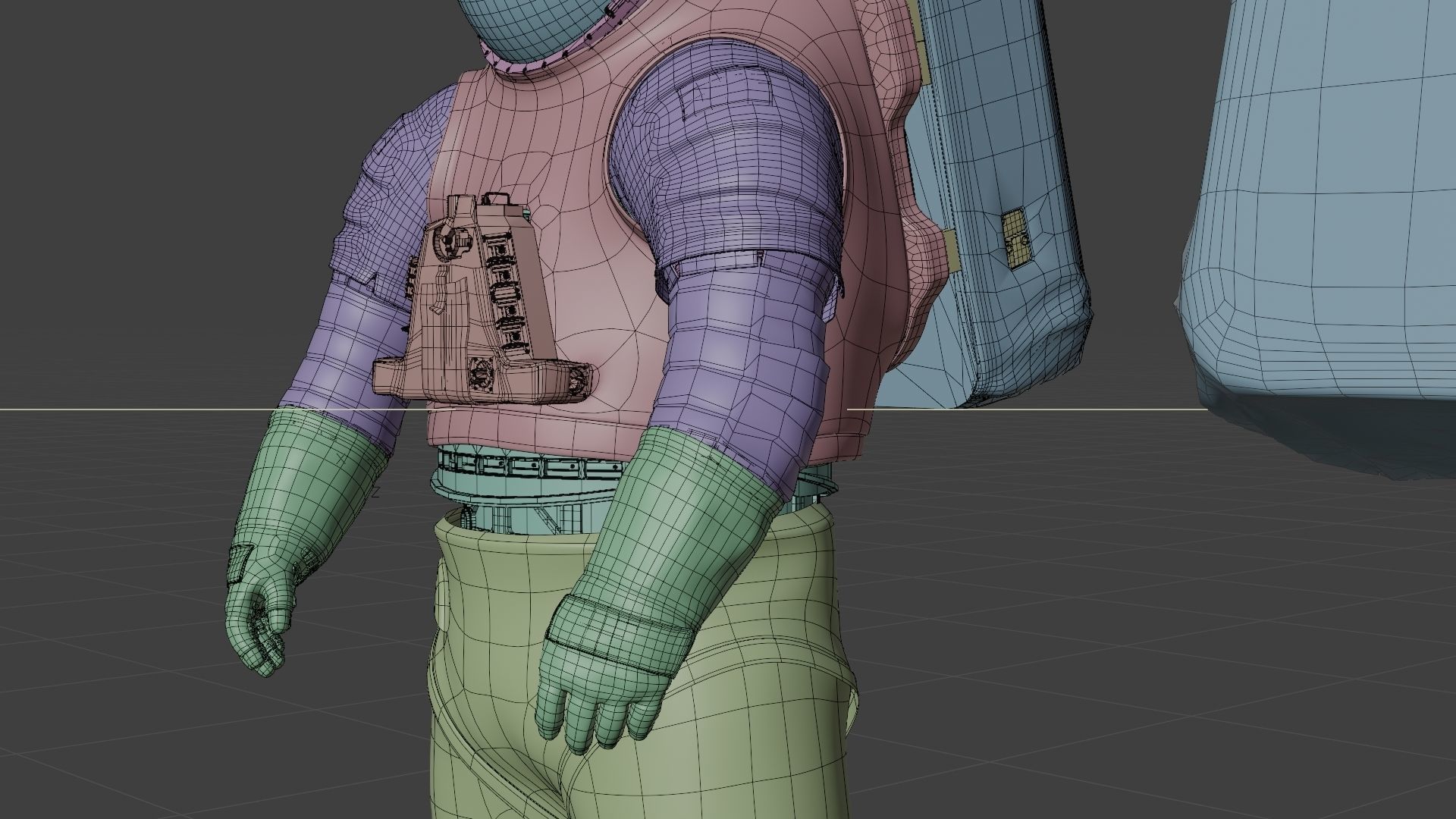The image size is (1456, 819).
Task: Select the purple forearm above the near glove
Action: [743, 356]
